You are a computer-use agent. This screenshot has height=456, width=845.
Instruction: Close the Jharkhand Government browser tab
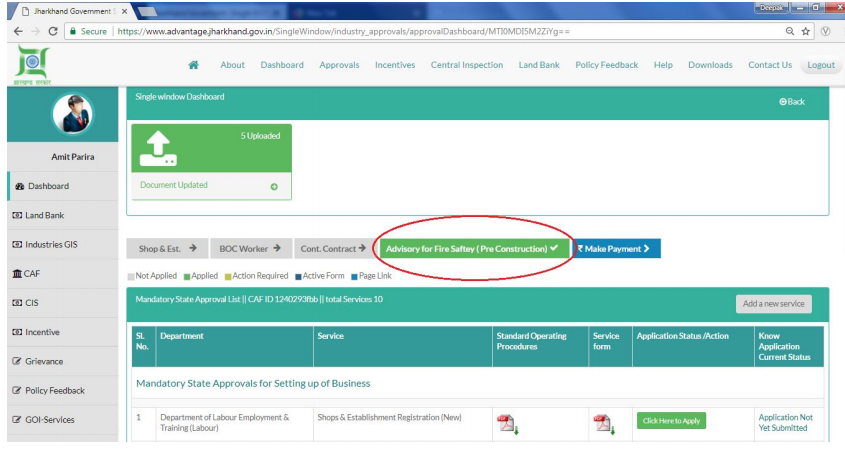tap(124, 11)
